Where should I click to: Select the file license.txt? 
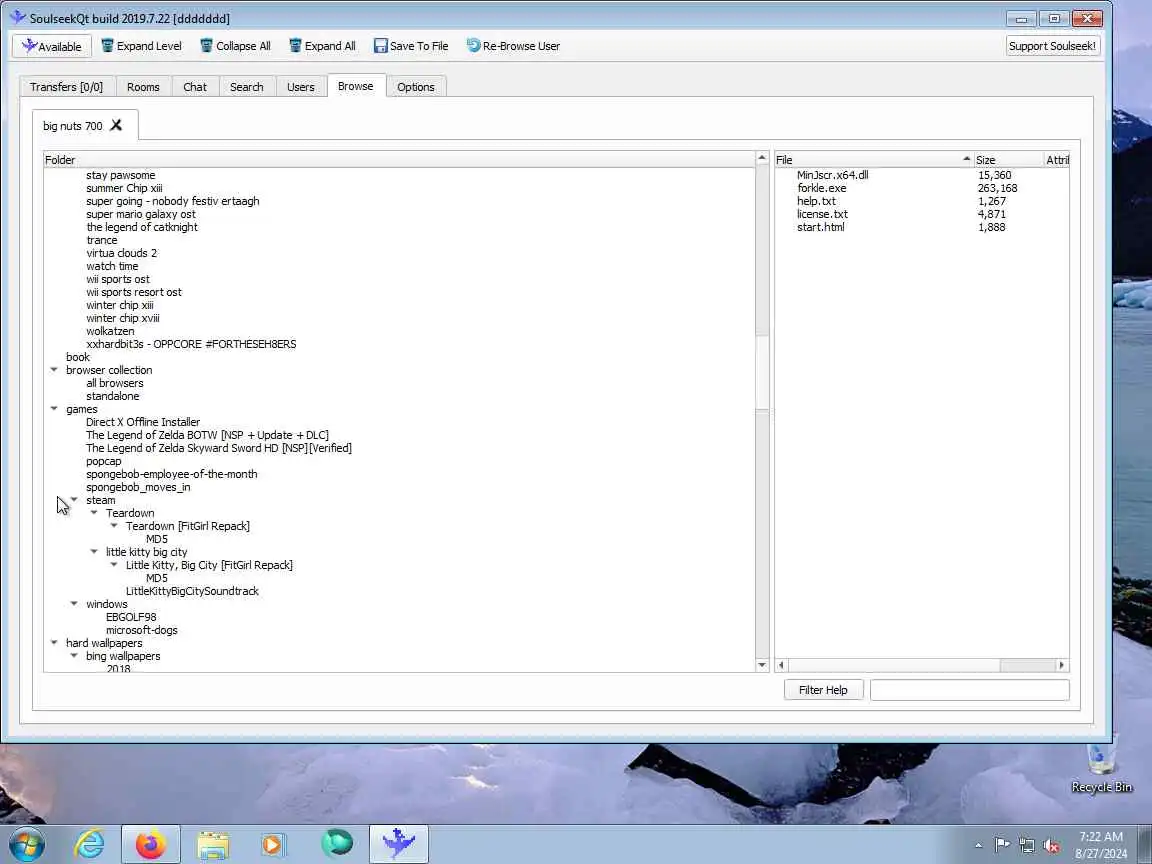(822, 215)
